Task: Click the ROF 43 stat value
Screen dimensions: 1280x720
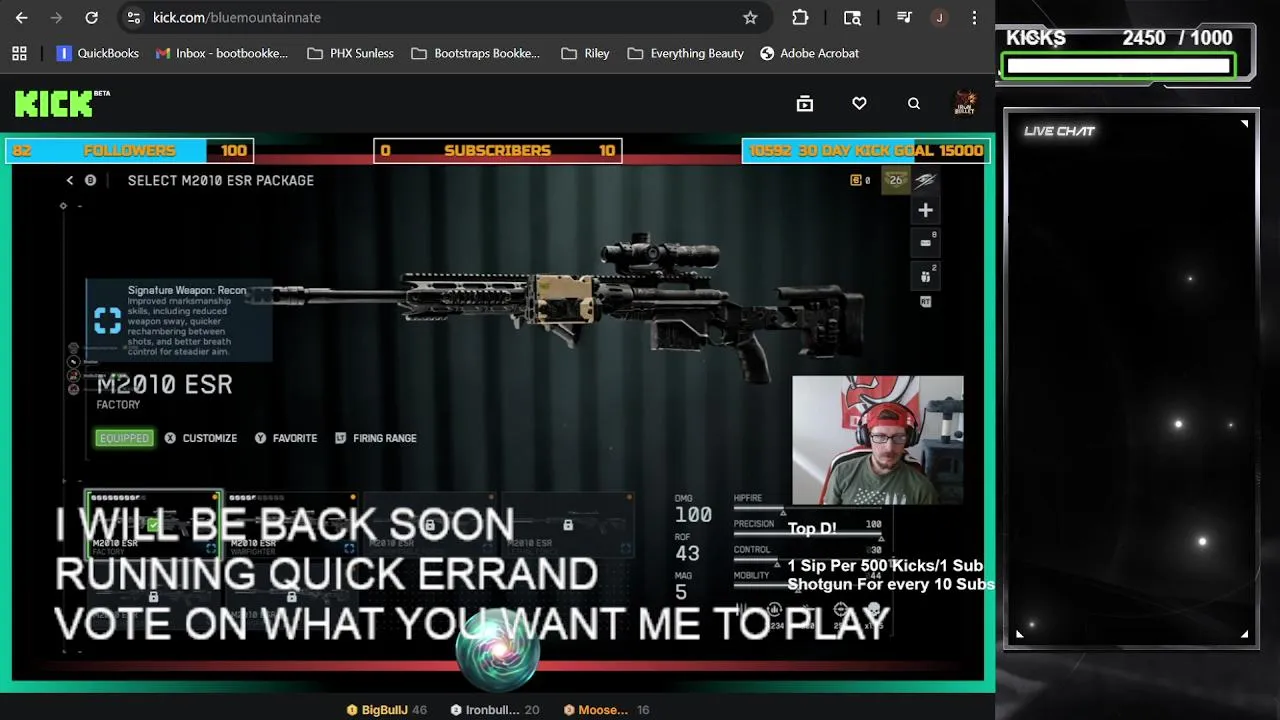Action: [x=687, y=553]
